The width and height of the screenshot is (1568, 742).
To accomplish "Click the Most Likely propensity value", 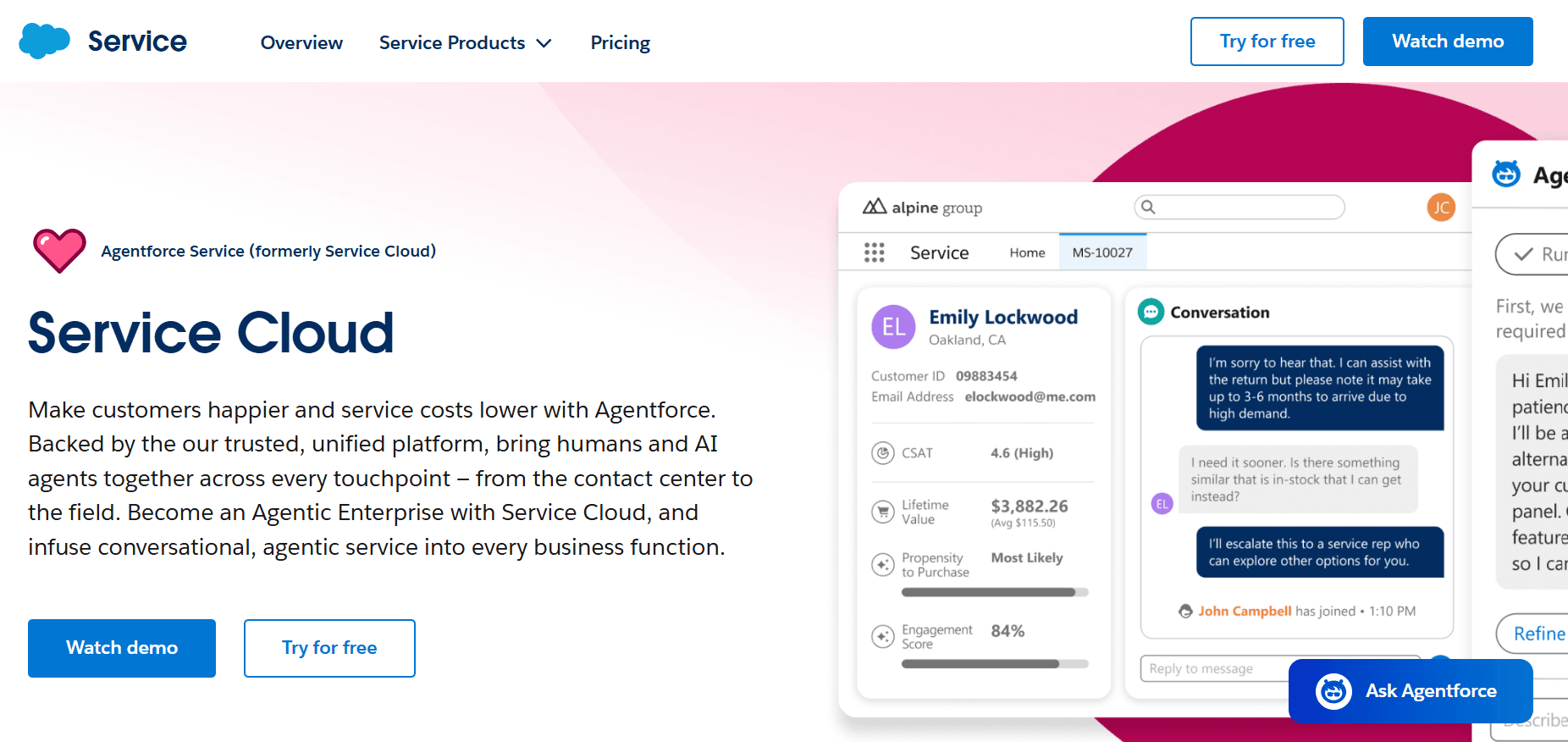I will coord(1027,557).
